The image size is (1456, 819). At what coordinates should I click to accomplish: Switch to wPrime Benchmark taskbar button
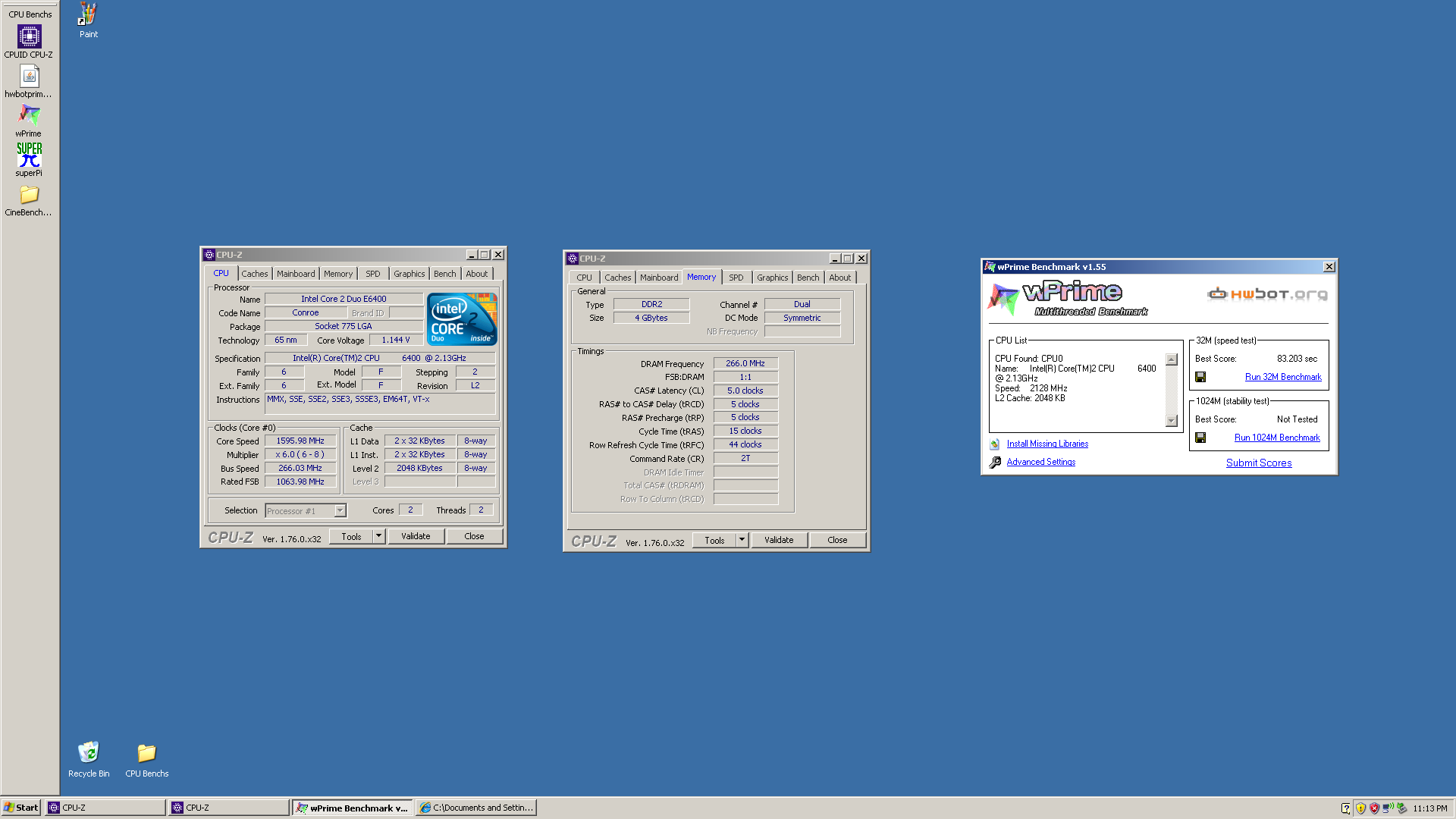(x=353, y=808)
